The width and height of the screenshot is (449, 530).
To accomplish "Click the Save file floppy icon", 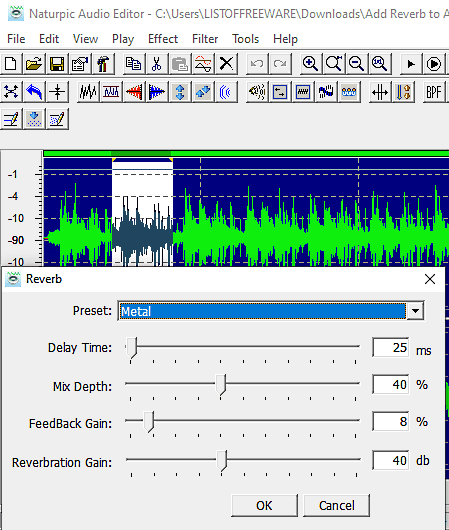I will [57, 64].
